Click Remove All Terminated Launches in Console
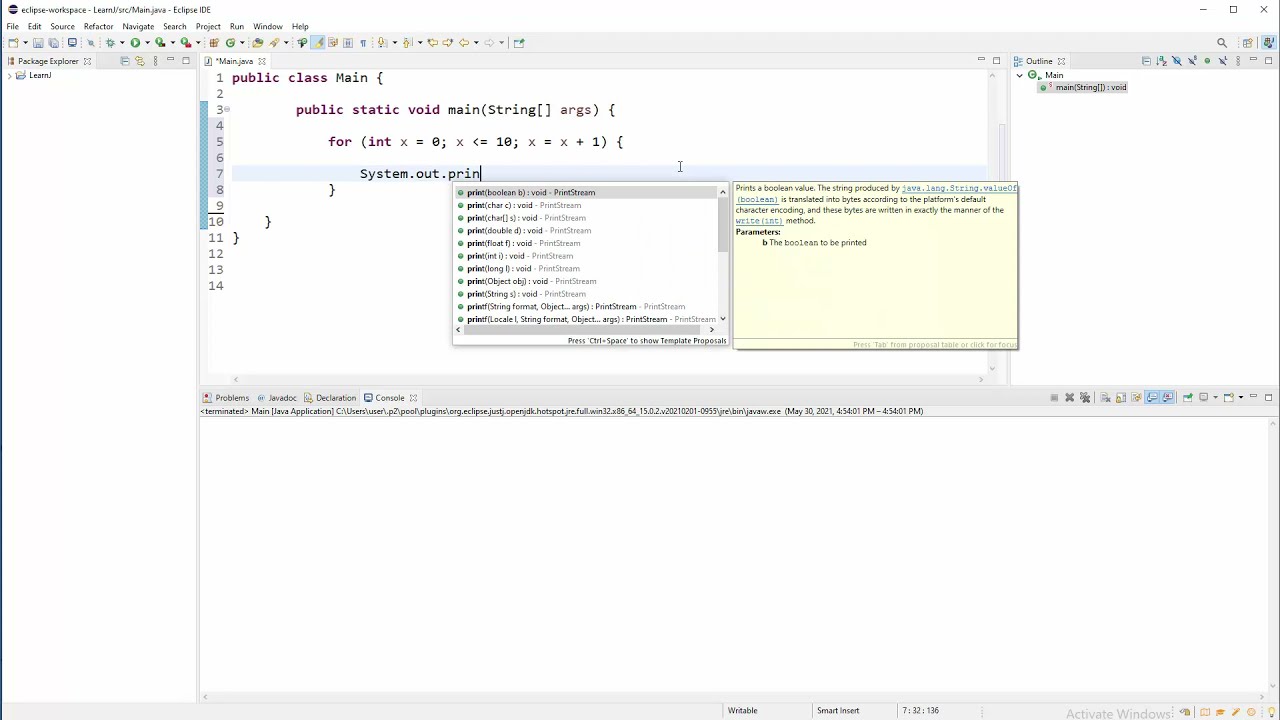The height and width of the screenshot is (720, 1280). 1085,397
